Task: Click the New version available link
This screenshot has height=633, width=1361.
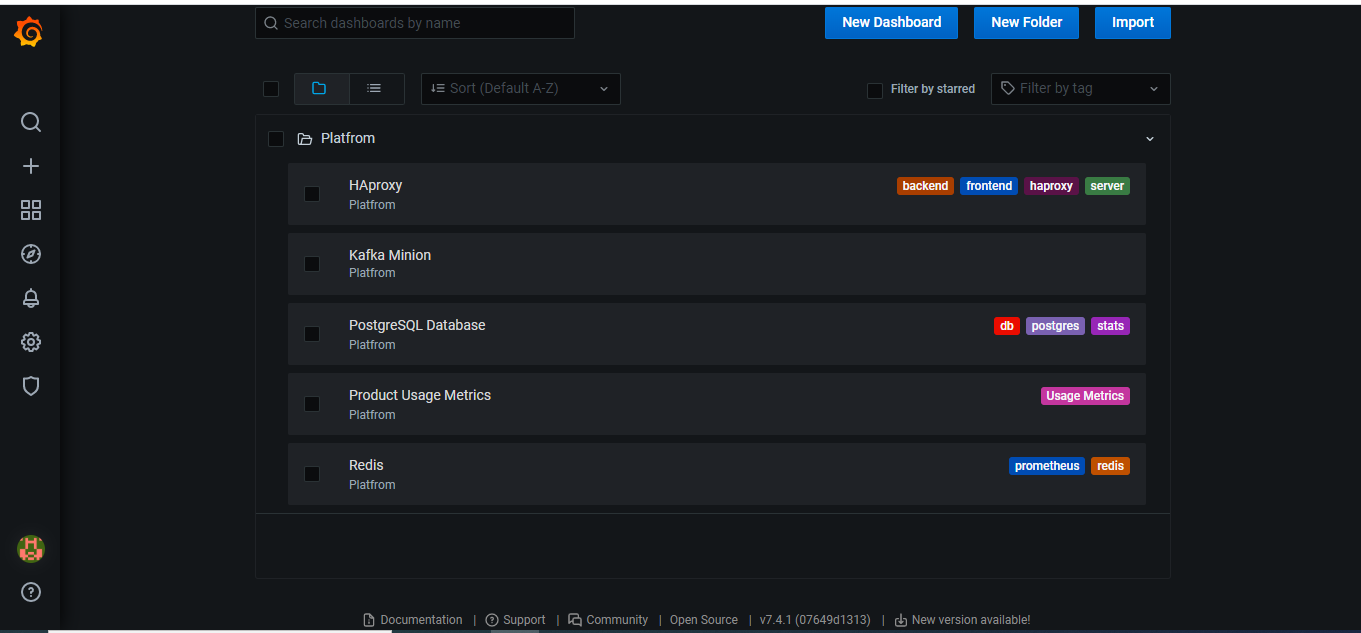Action: tap(962, 620)
